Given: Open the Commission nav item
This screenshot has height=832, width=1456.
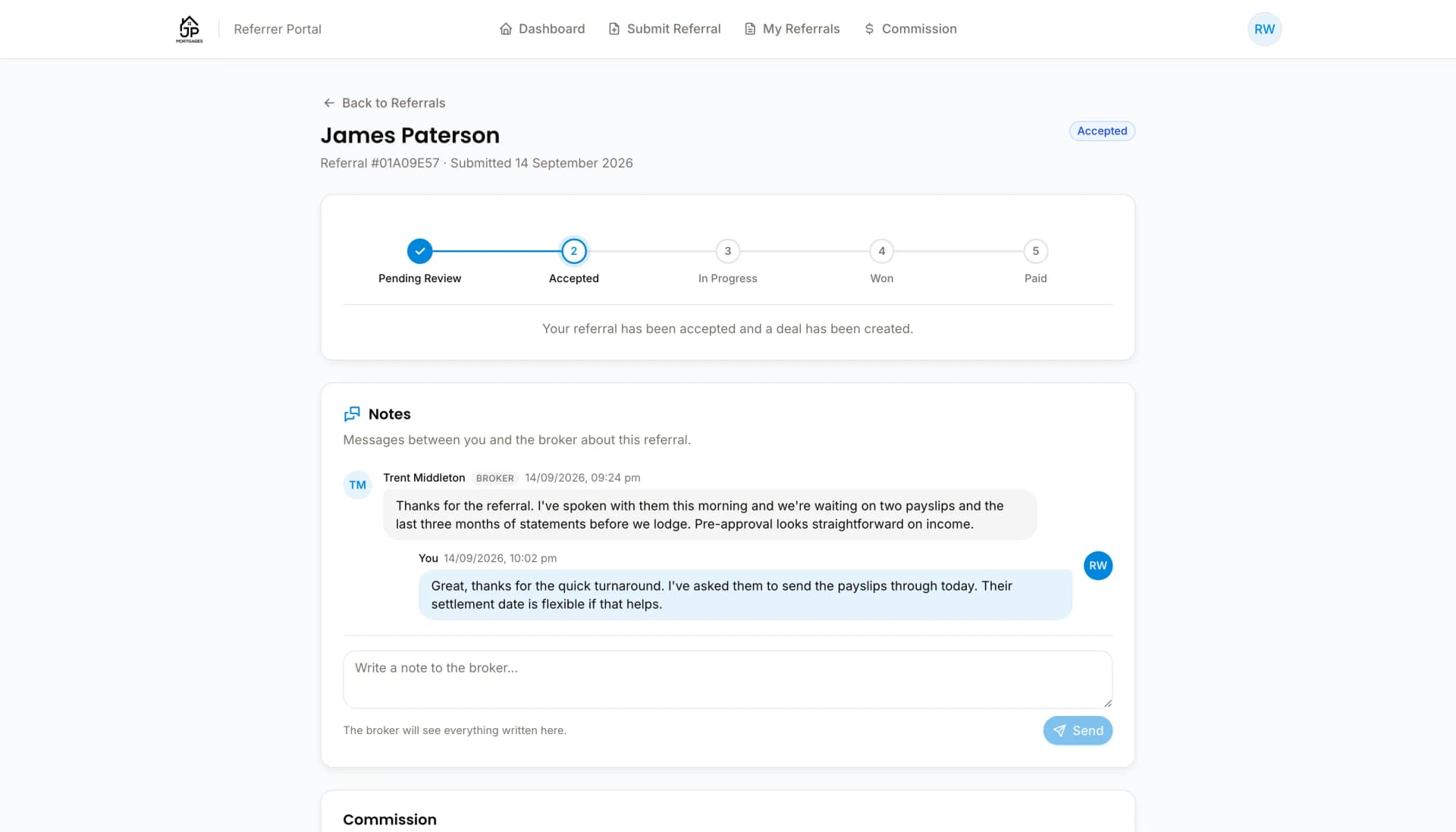Looking at the screenshot, I should point(910,29).
